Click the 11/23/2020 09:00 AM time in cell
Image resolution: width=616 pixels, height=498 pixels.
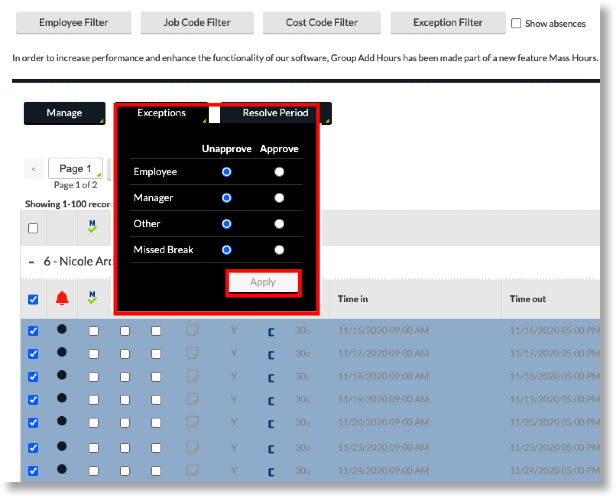[383, 448]
